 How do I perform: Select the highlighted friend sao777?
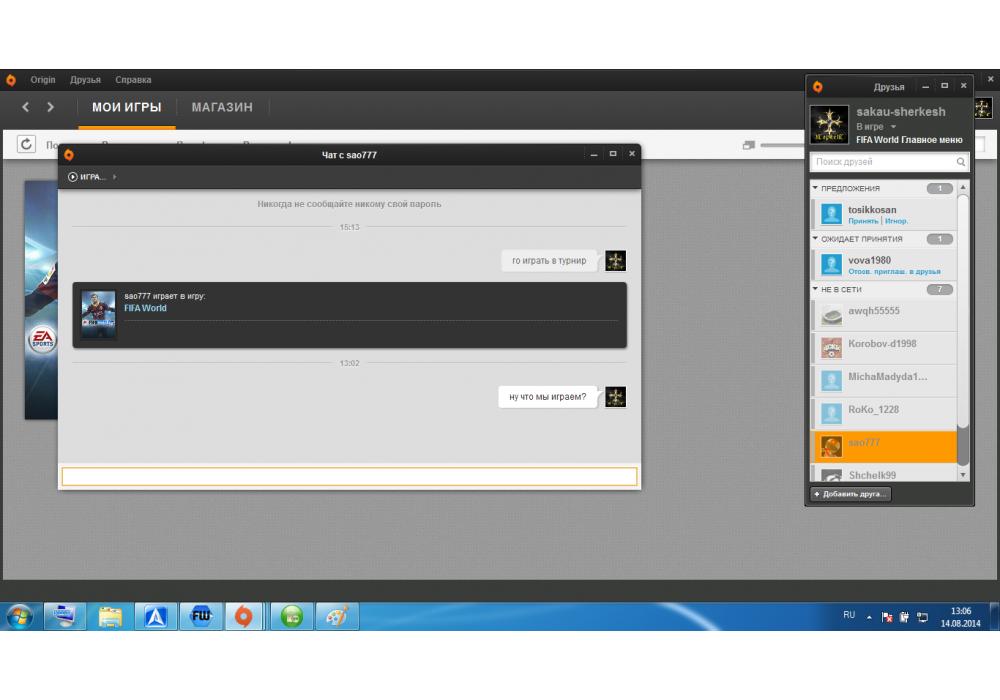[884, 447]
